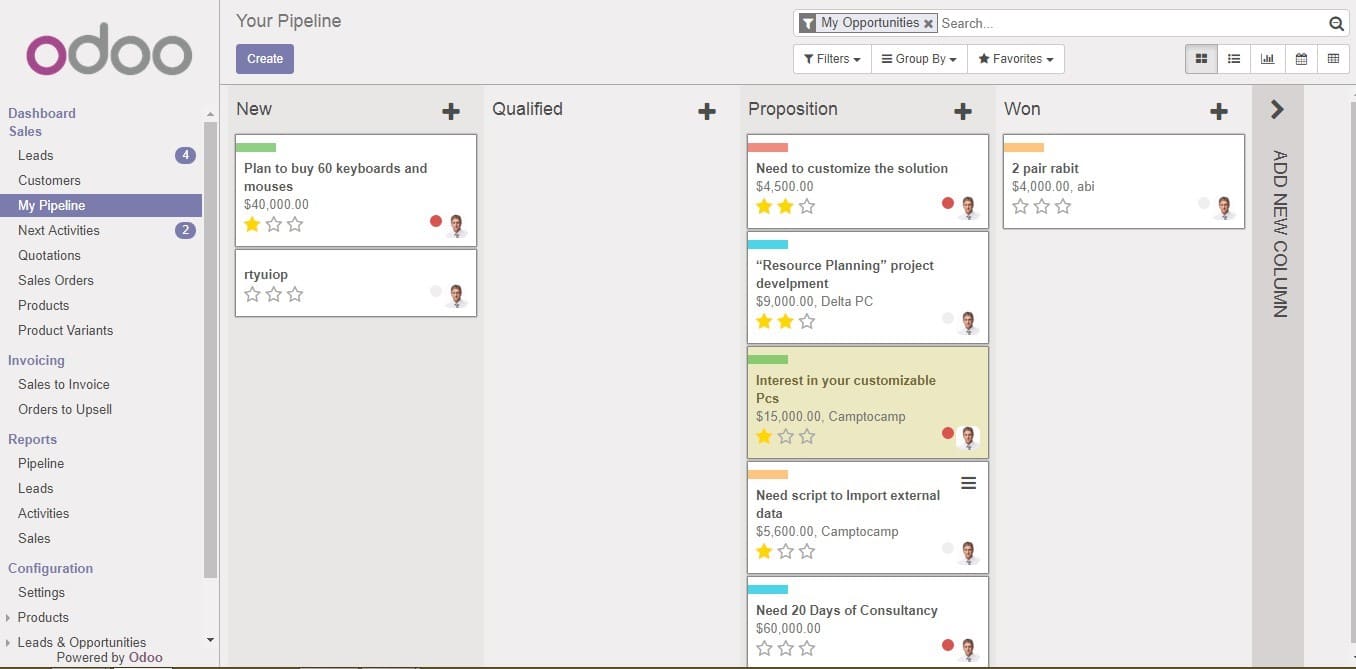Image resolution: width=1356 pixels, height=669 pixels.
Task: Set third priority star on keyboards card
Action: click(x=295, y=225)
